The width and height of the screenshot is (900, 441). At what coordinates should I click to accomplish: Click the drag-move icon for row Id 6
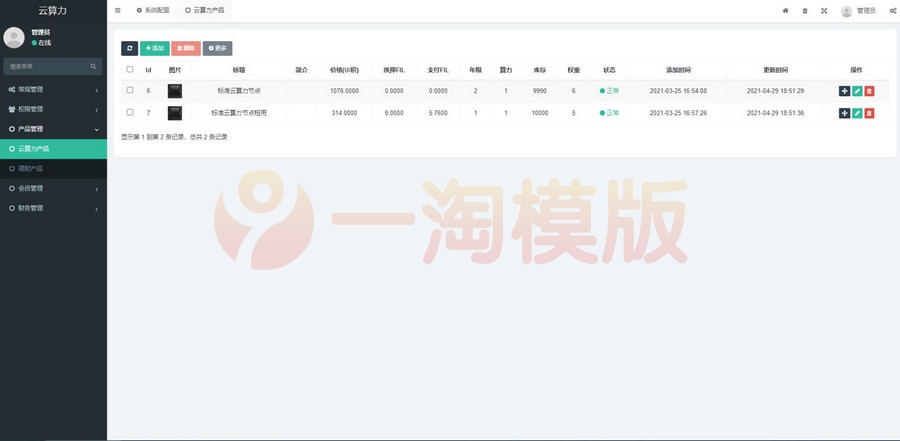point(844,91)
